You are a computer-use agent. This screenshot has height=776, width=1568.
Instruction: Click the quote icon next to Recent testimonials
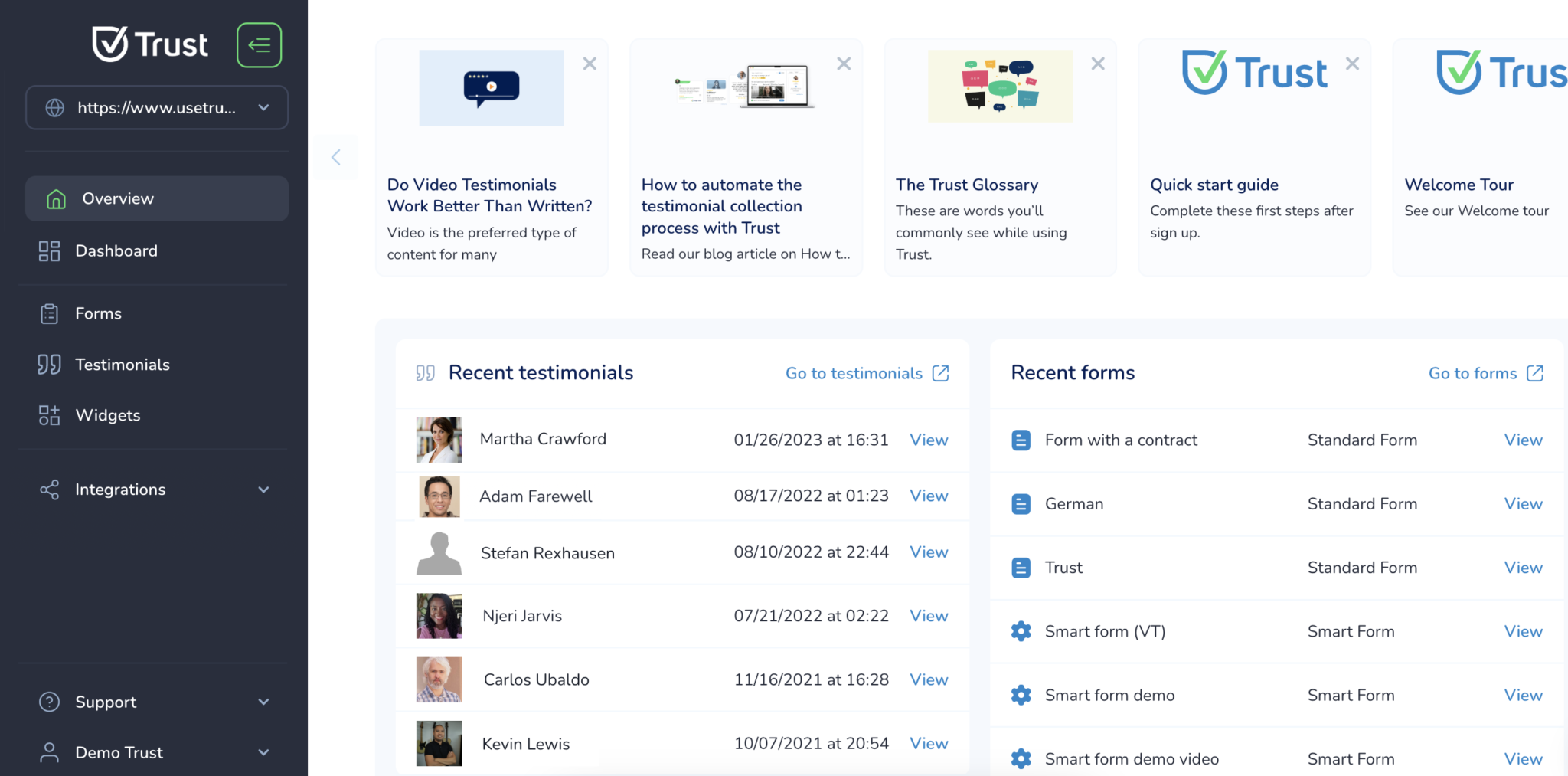pos(426,373)
